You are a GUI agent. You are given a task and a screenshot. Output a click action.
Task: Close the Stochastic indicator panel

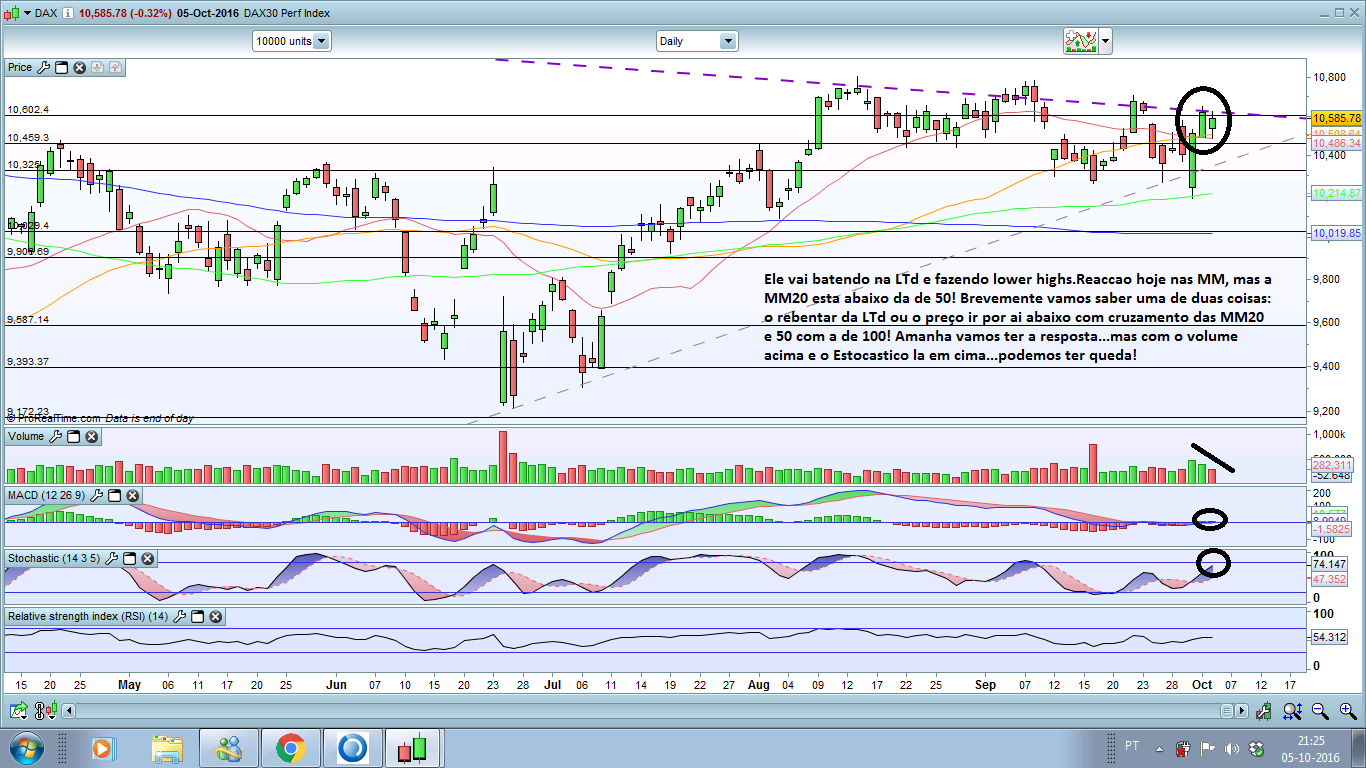(148, 558)
